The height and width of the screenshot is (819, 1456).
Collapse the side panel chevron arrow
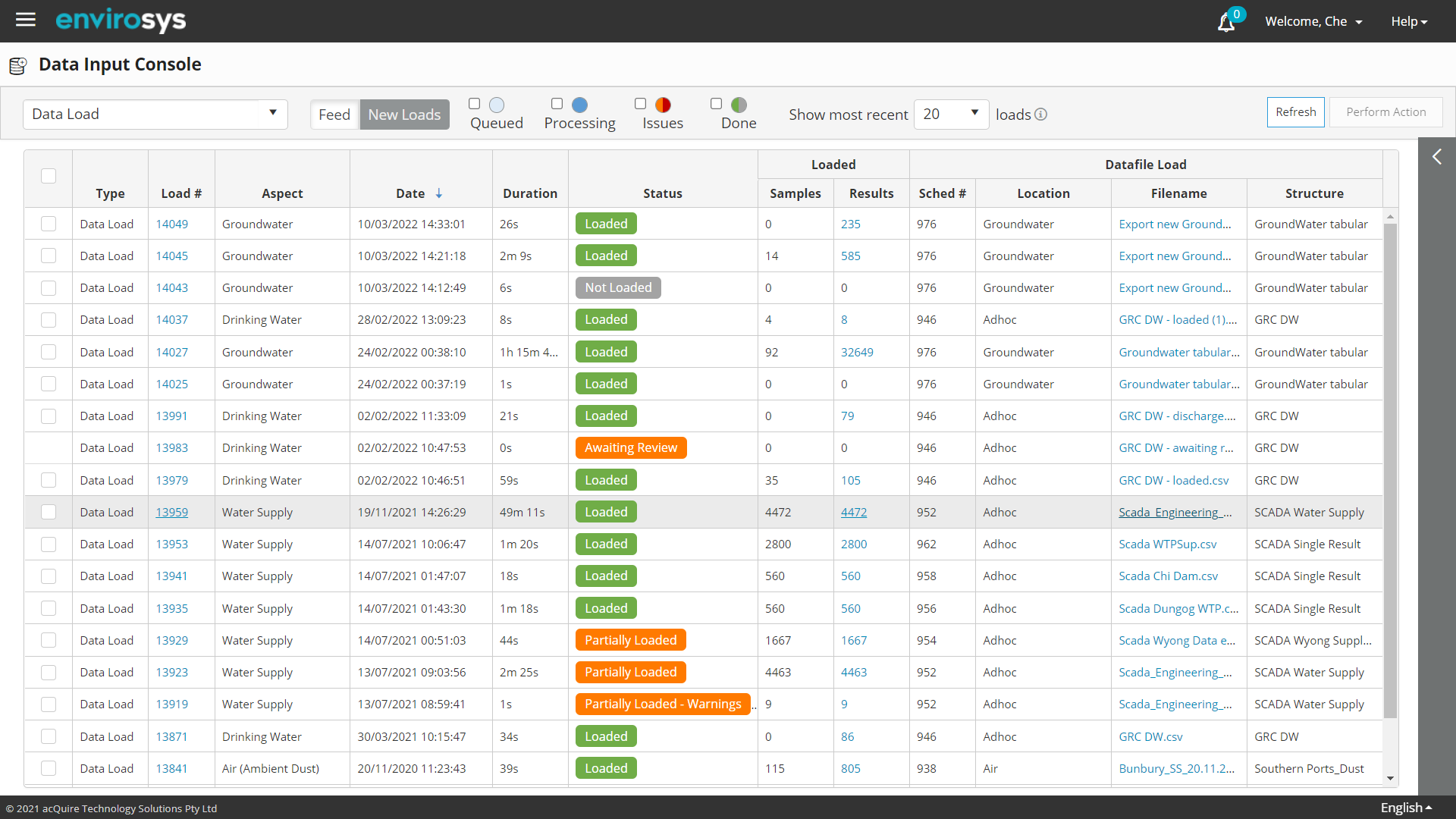1436,157
